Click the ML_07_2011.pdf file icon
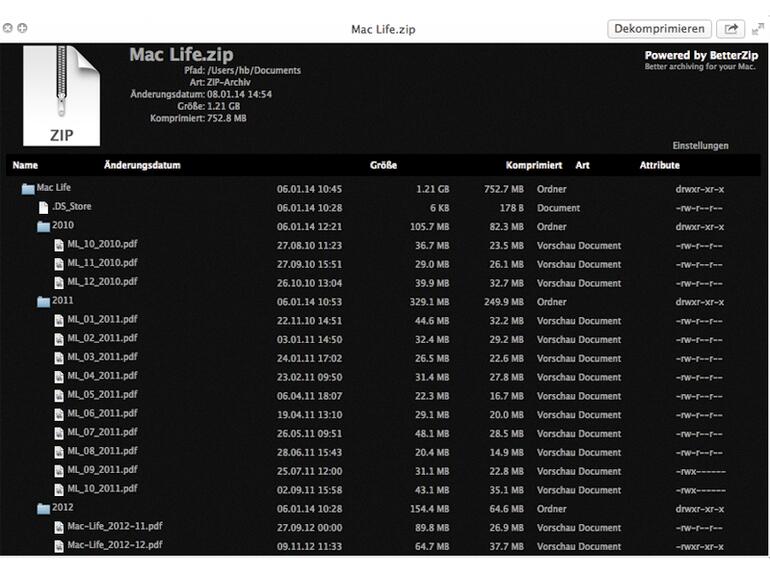The width and height of the screenshot is (770, 578). tap(59, 433)
